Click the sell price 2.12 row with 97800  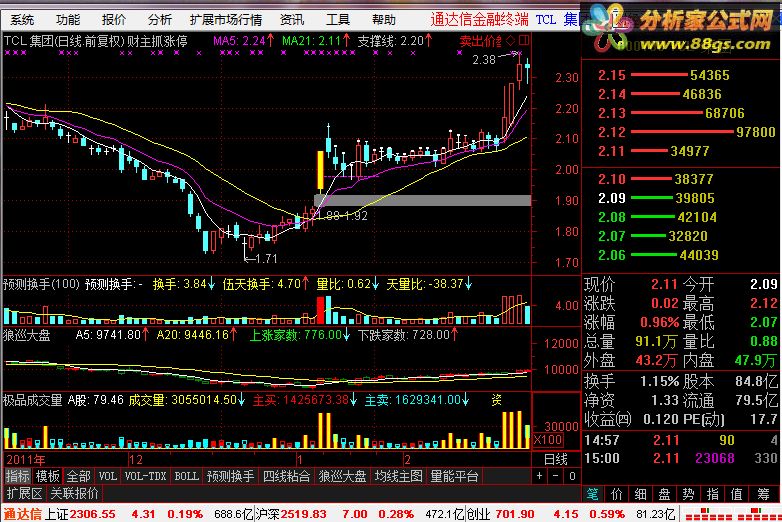pyautogui.click(x=686, y=132)
